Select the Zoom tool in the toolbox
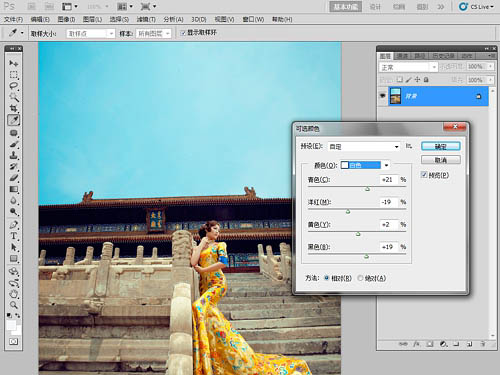This screenshot has width=500, height=375. pos(14,305)
